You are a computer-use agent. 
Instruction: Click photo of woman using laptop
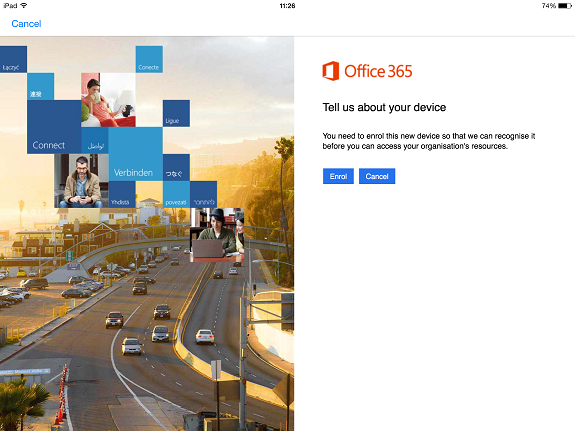pyautogui.click(x=217, y=235)
